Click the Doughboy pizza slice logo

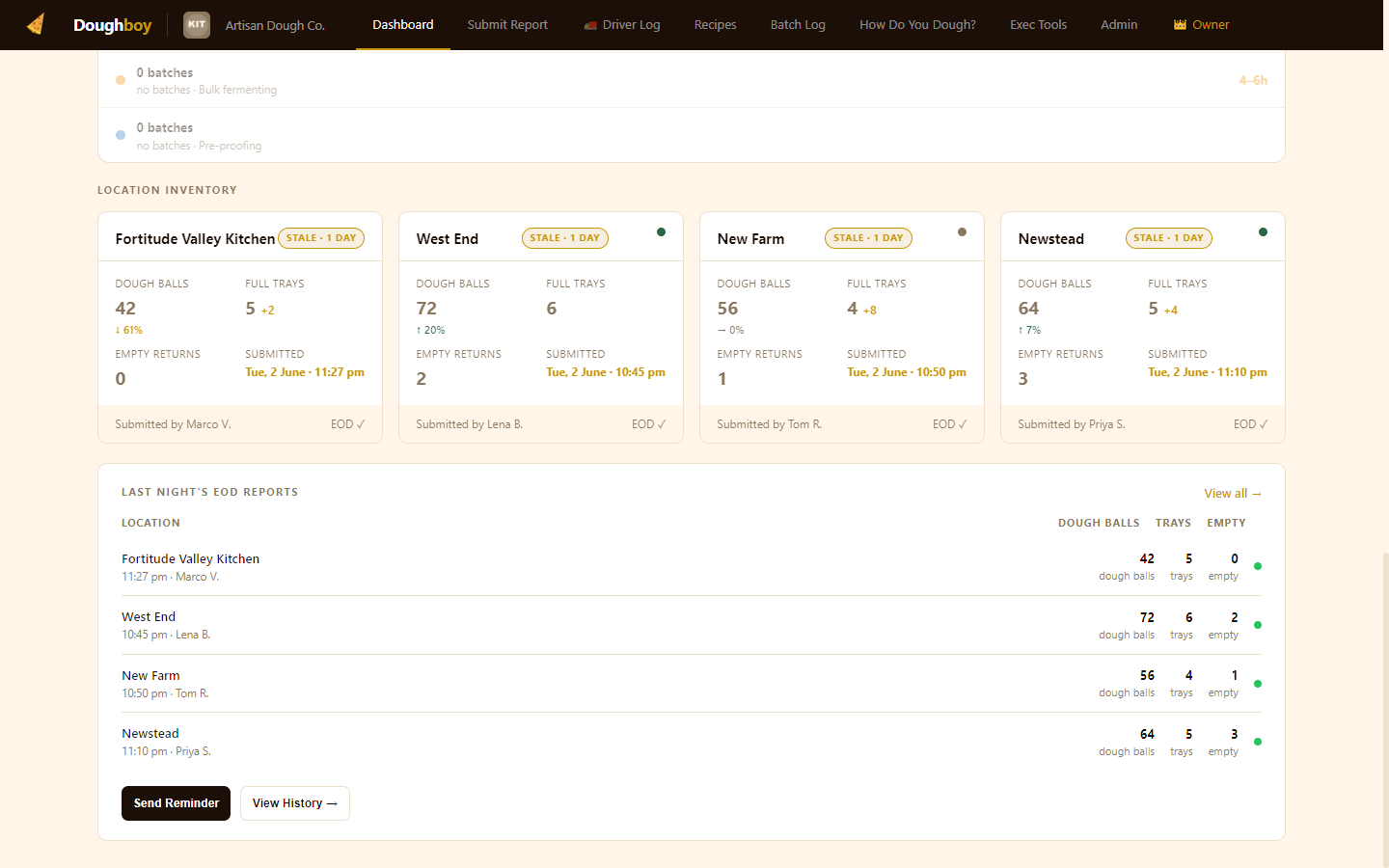(x=36, y=24)
